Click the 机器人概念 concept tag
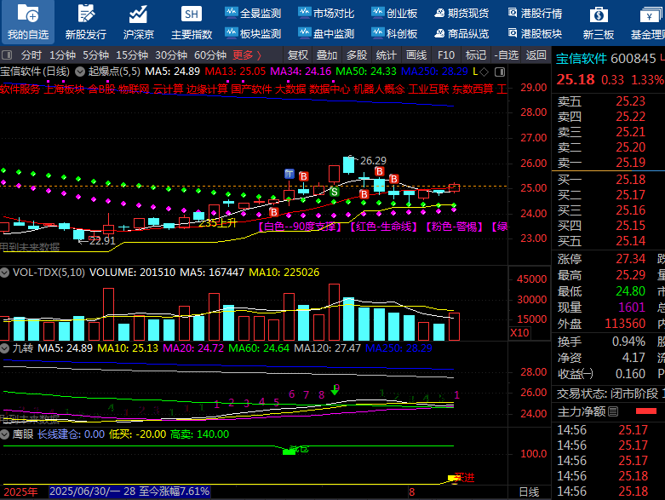 [x=379, y=89]
